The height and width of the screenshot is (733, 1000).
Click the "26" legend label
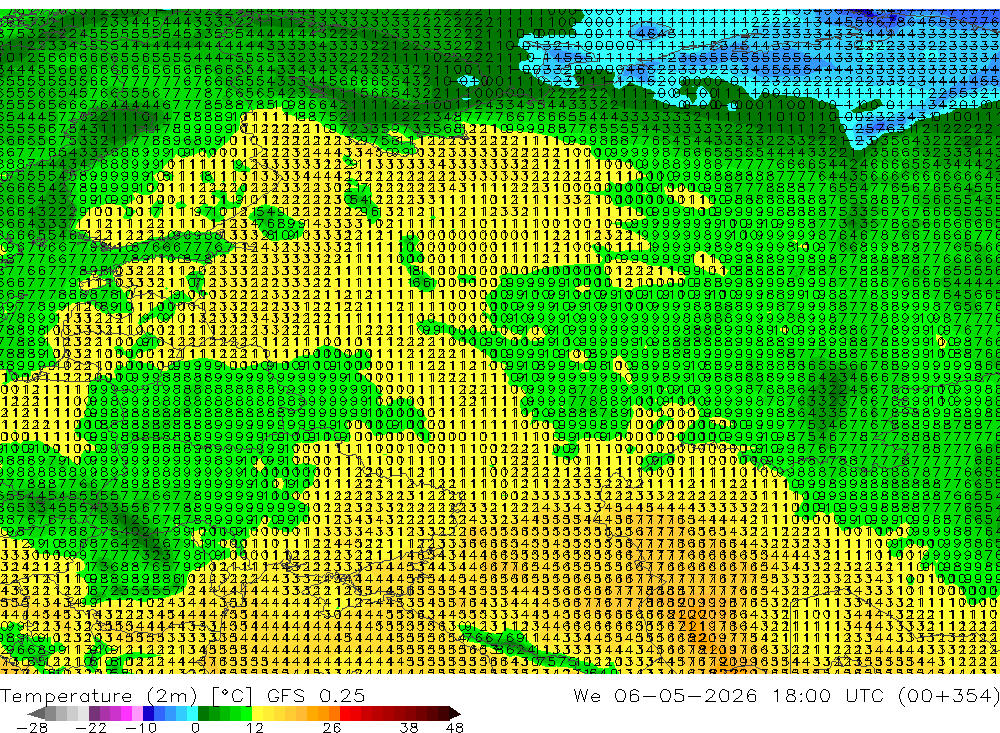coord(332,728)
